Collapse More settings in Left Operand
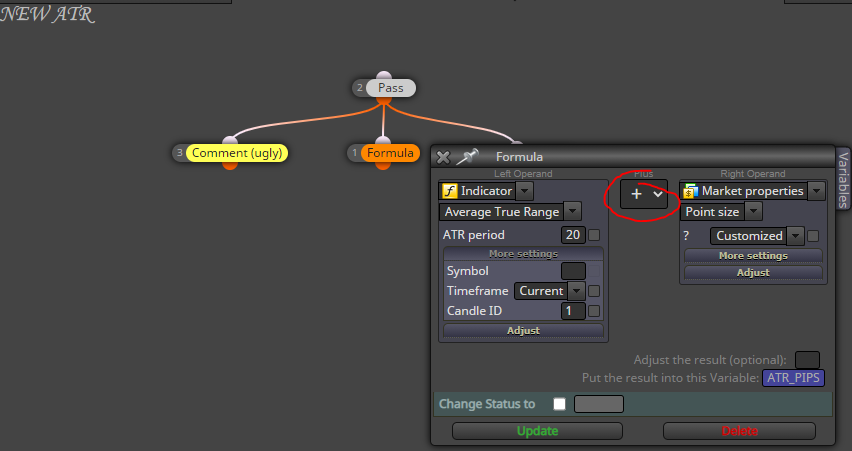852x451 pixels. [523, 254]
